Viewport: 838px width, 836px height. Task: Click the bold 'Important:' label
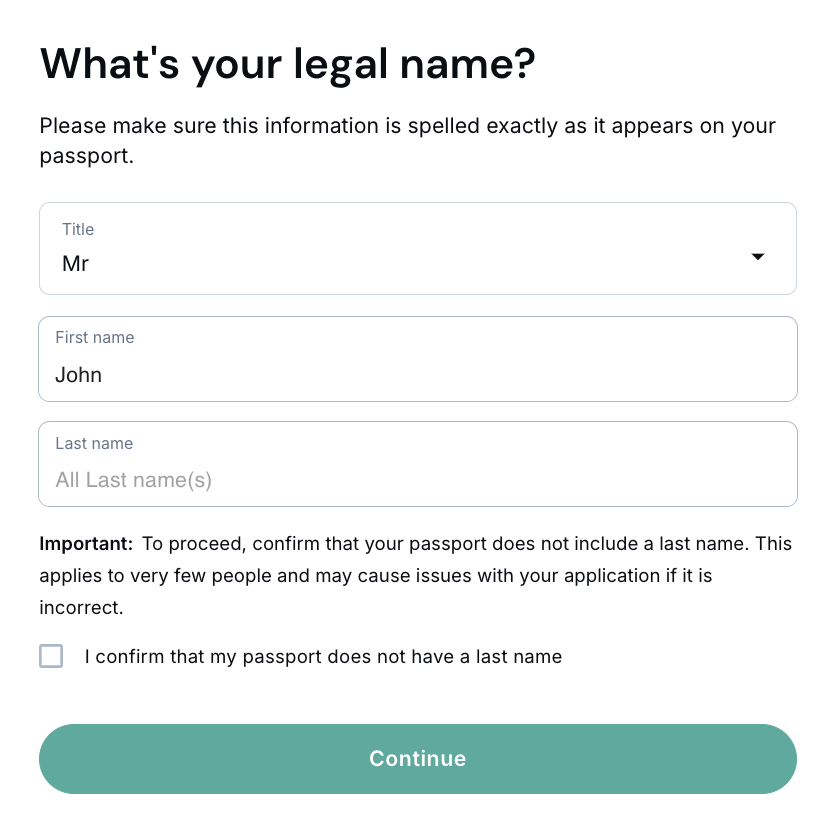(86, 544)
